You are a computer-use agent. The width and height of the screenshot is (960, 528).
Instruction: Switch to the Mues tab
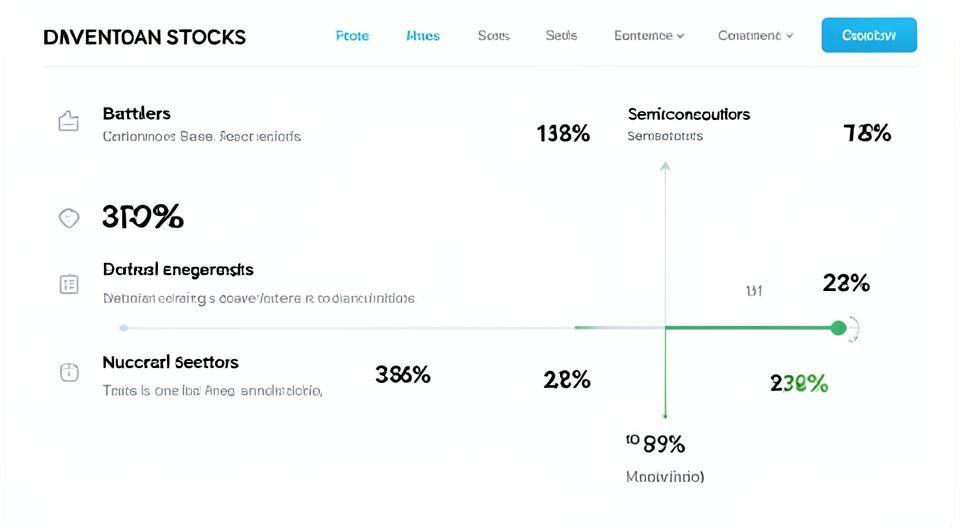pos(423,35)
